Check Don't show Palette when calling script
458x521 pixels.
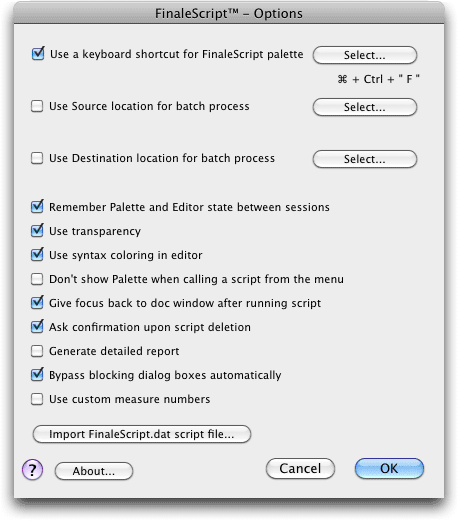click(37, 279)
